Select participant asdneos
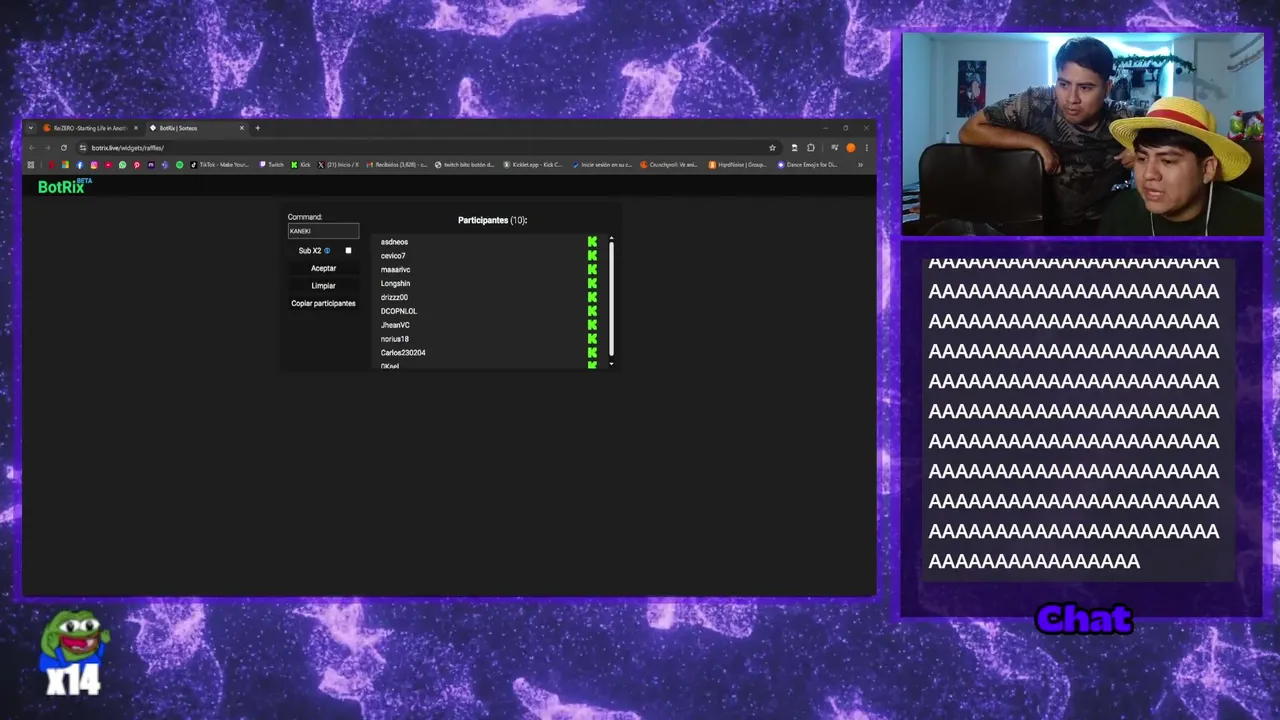This screenshot has height=720, width=1280. [394, 242]
